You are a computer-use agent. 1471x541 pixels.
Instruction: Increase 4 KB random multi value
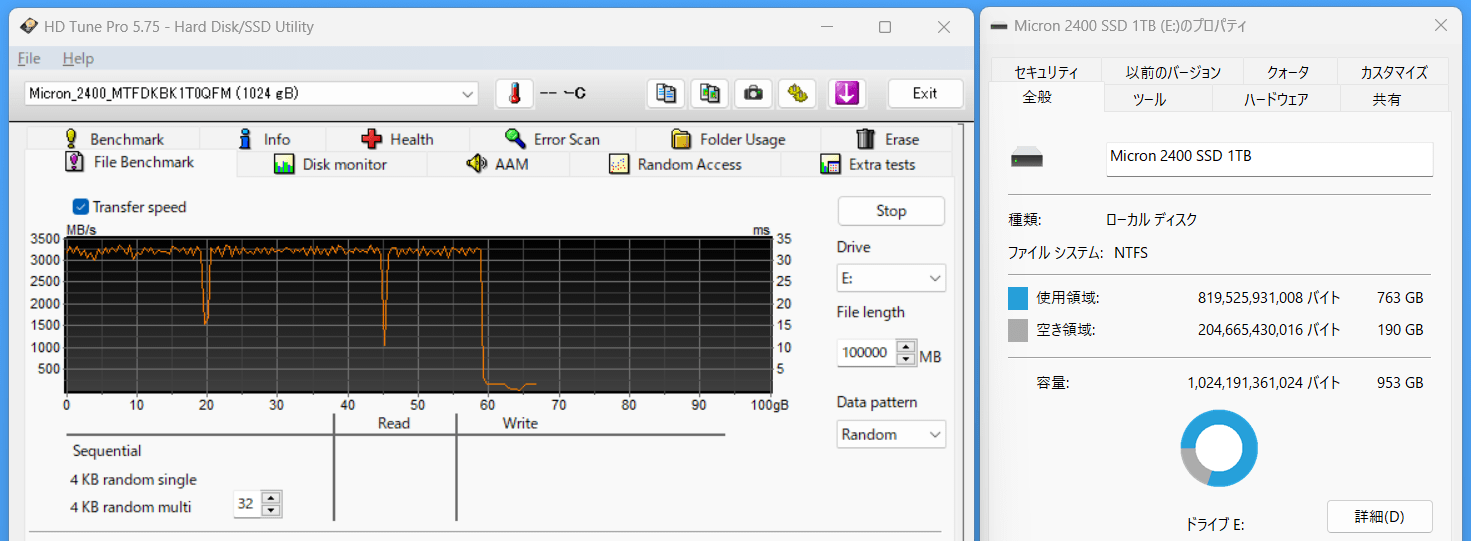coord(271,498)
